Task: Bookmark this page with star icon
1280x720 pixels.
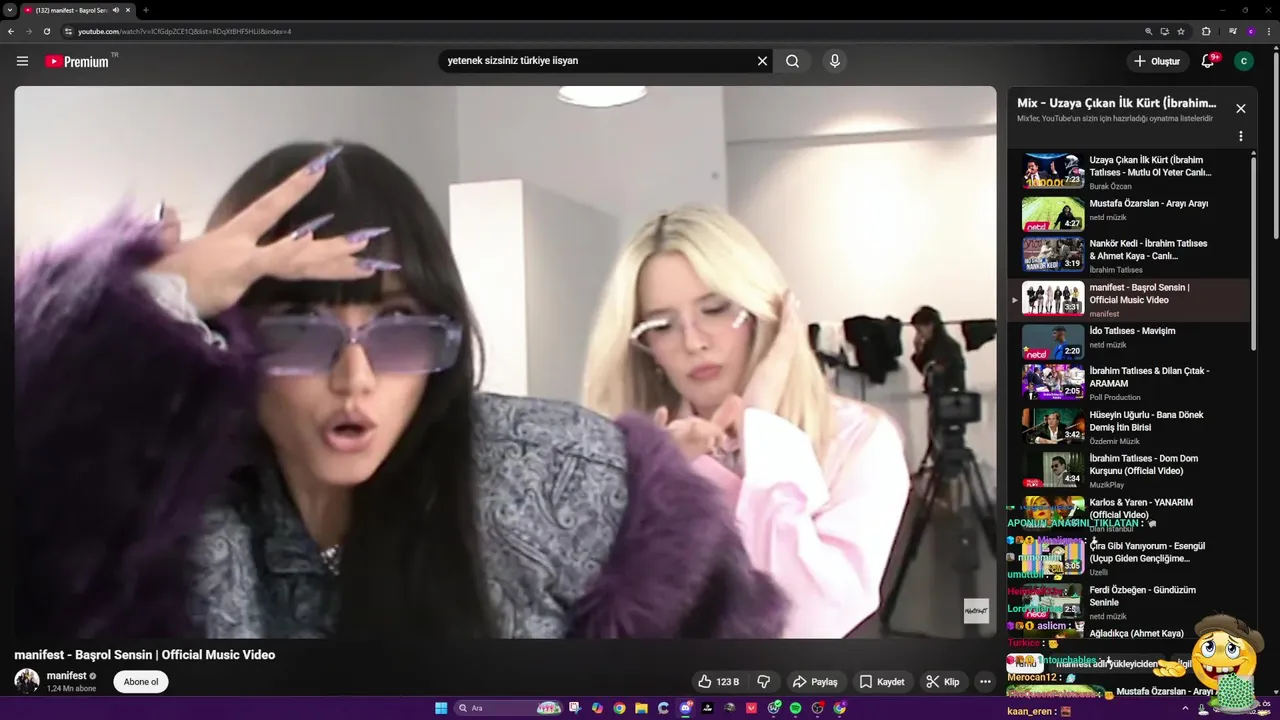Action: click(x=1181, y=31)
